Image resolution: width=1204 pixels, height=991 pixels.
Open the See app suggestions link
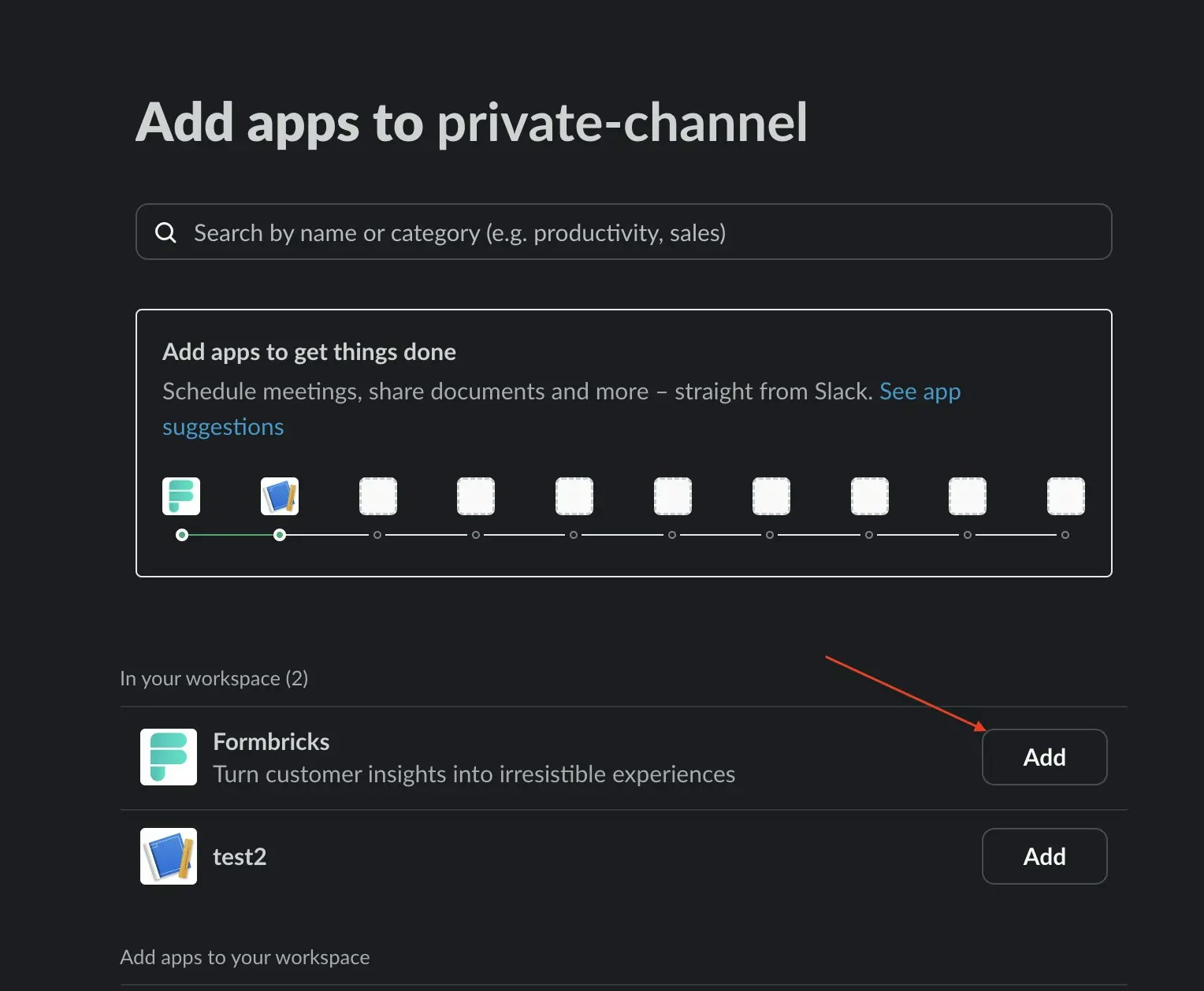click(561, 409)
